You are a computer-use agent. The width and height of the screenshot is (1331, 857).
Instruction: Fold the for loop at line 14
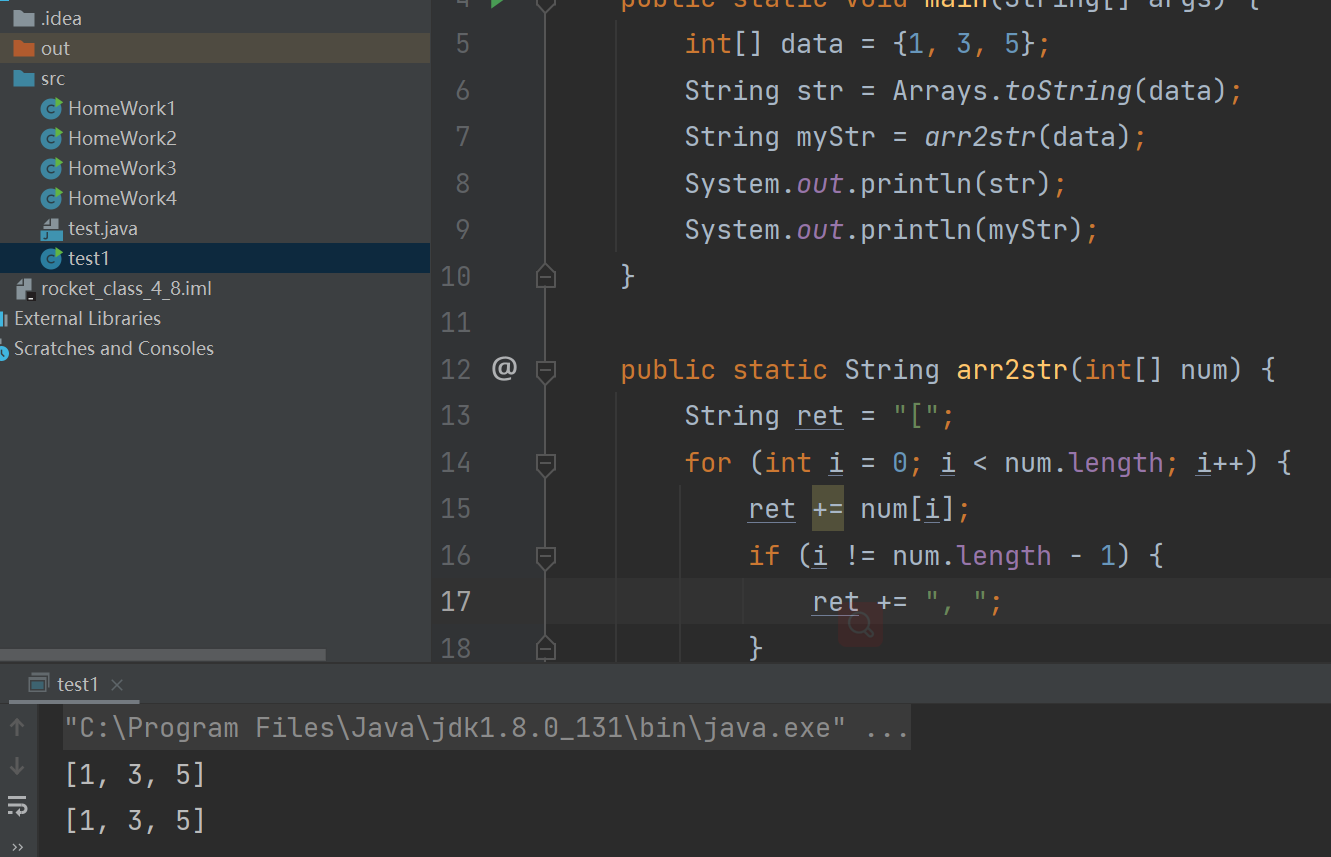click(x=545, y=463)
